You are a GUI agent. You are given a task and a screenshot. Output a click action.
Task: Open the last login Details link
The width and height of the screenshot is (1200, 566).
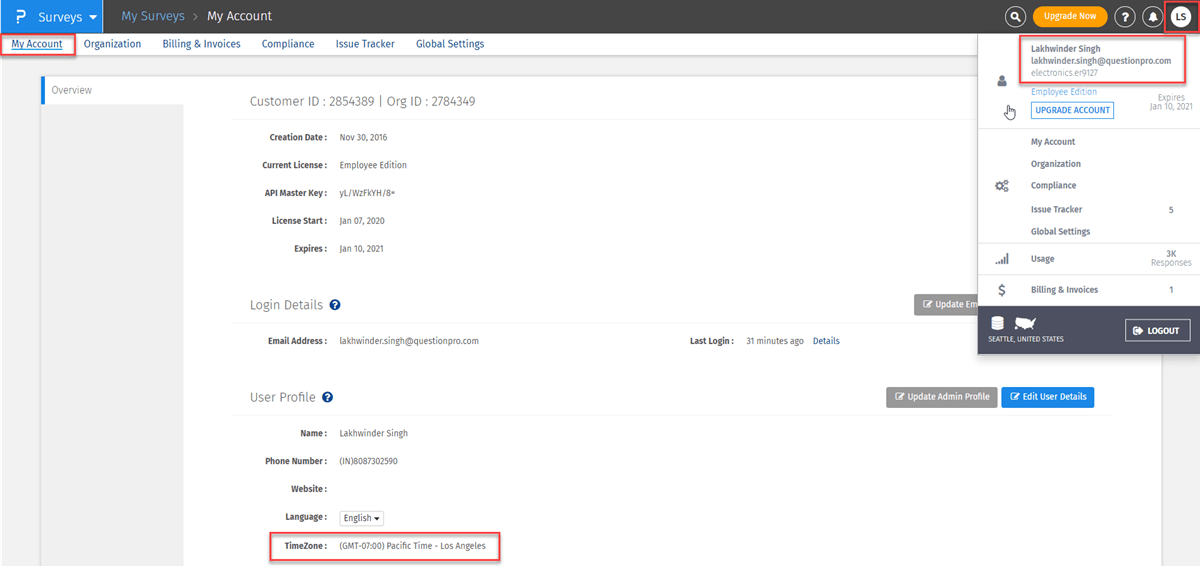click(826, 341)
